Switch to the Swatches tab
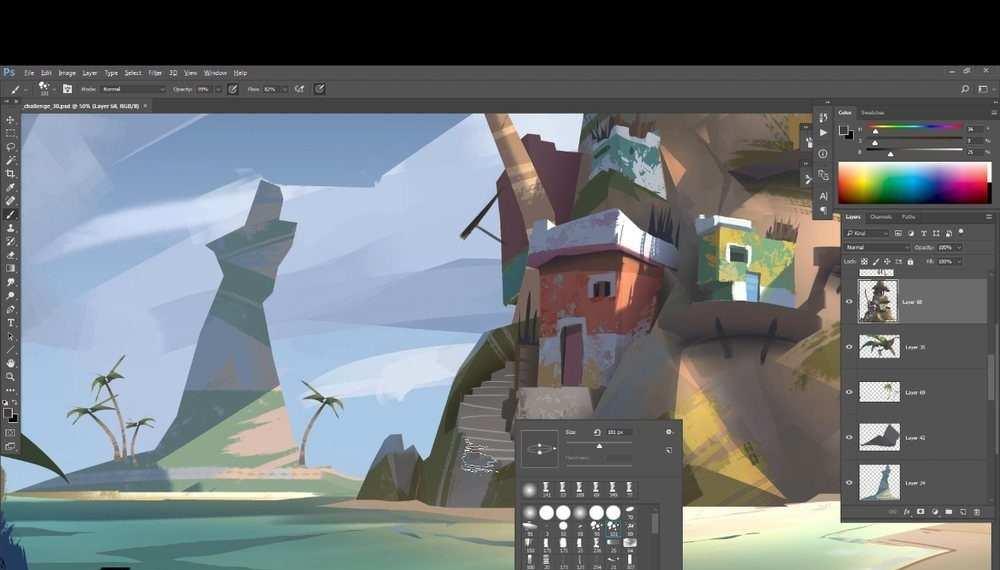This screenshot has width=1000, height=570. (873, 113)
